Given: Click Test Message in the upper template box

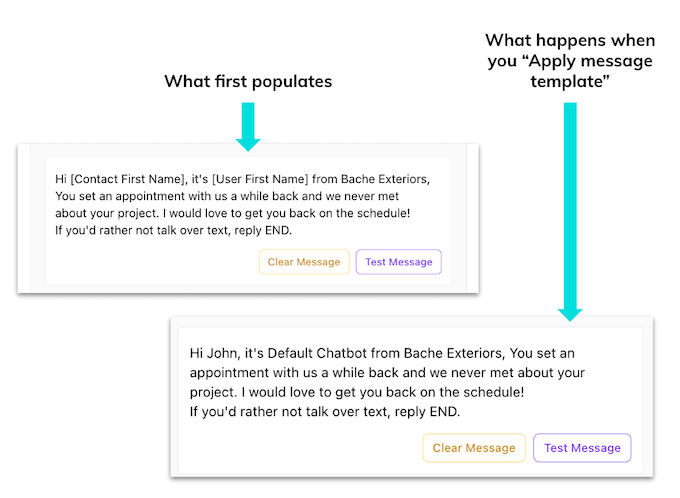Looking at the screenshot, I should pyautogui.click(x=399, y=262).
